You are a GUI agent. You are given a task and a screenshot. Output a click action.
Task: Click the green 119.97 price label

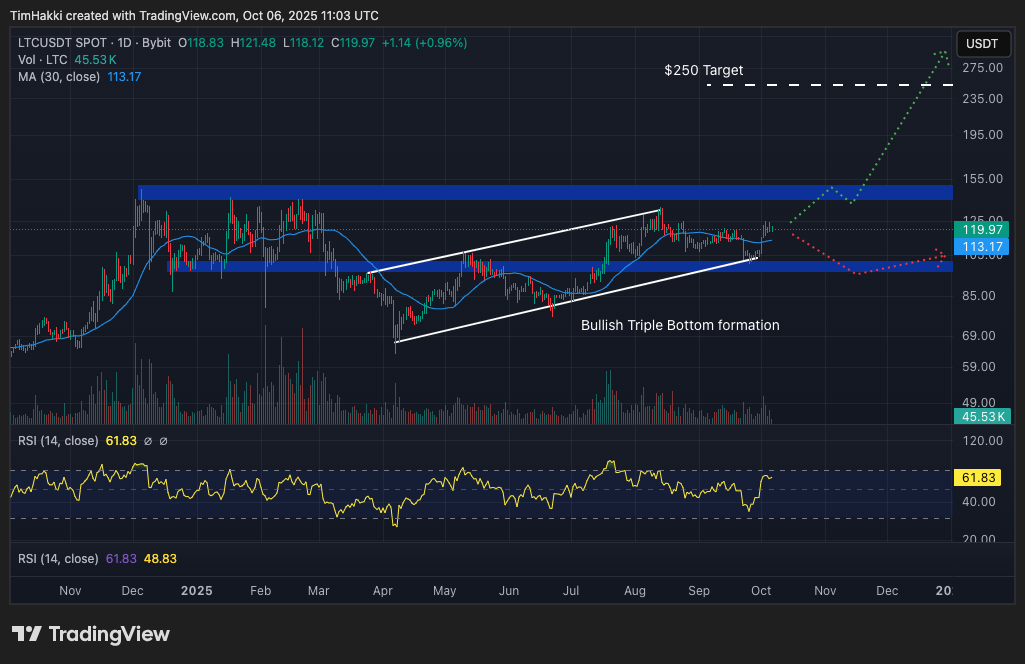click(x=982, y=229)
